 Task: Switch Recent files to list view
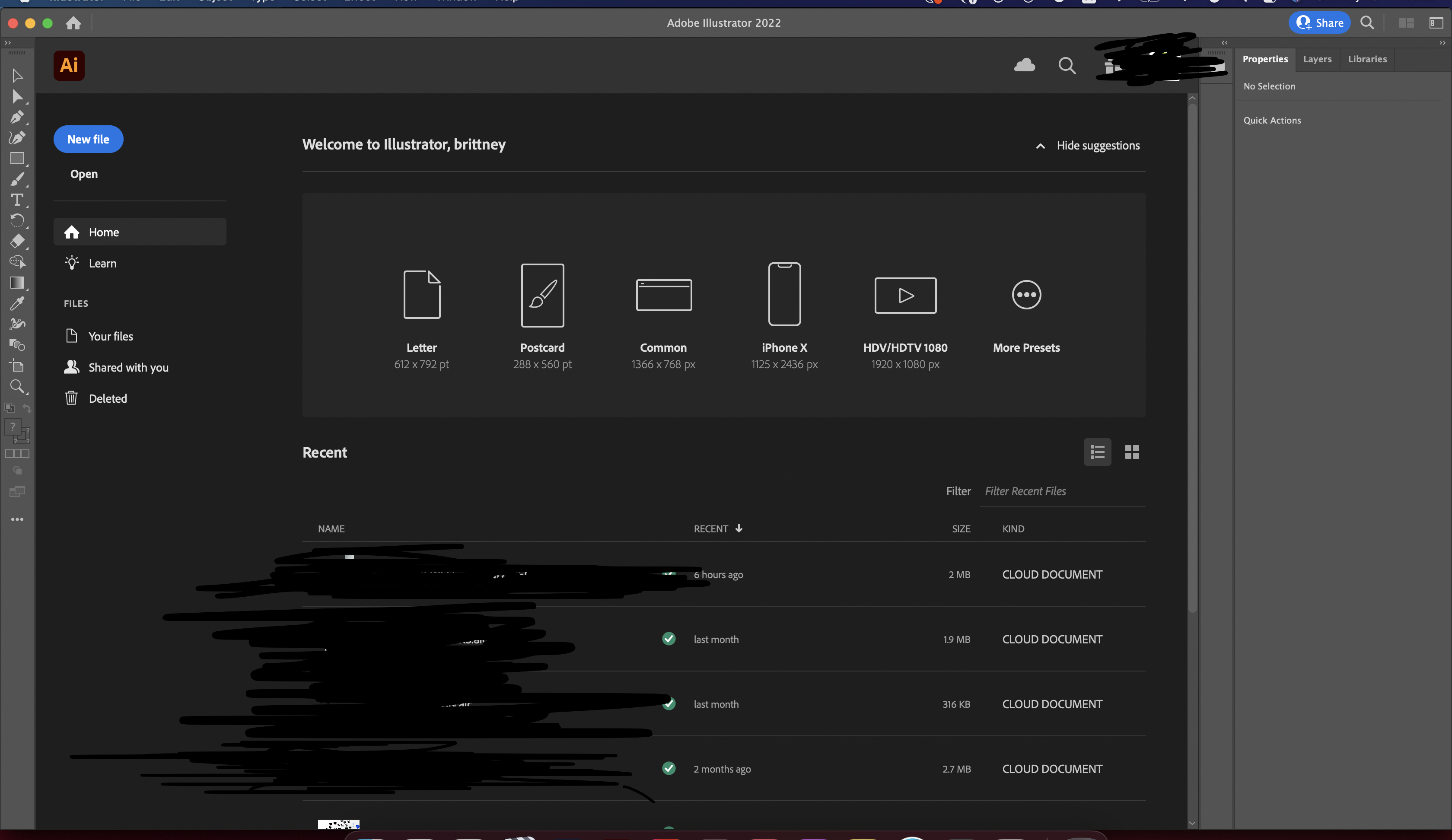point(1097,452)
